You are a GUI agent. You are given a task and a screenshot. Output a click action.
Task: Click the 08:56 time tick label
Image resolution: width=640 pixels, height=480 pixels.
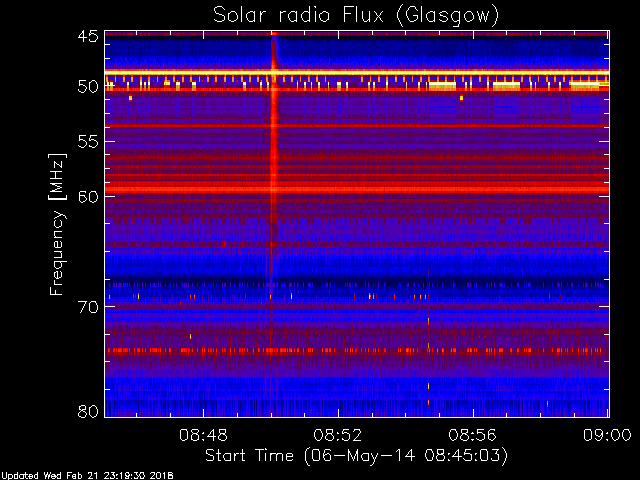pos(473,435)
